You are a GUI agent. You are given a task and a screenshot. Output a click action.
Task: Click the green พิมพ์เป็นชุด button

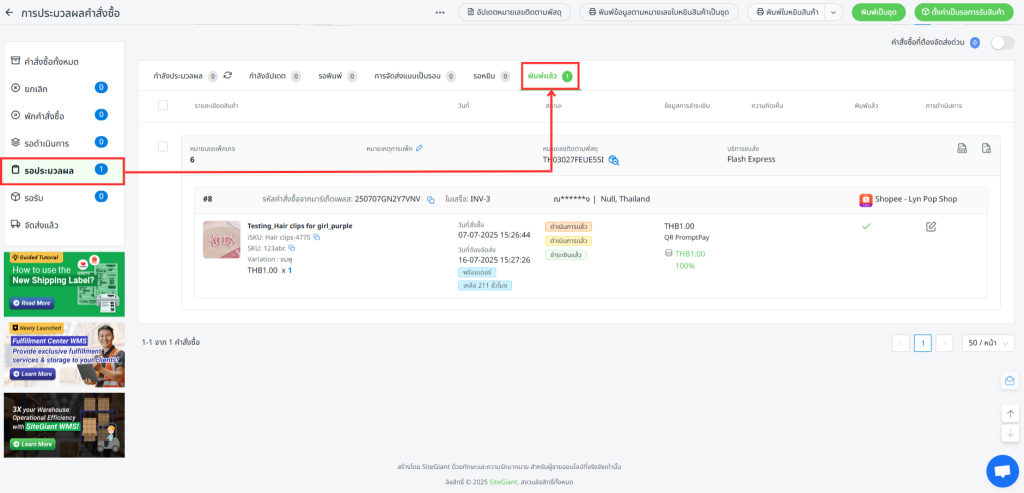click(x=879, y=12)
